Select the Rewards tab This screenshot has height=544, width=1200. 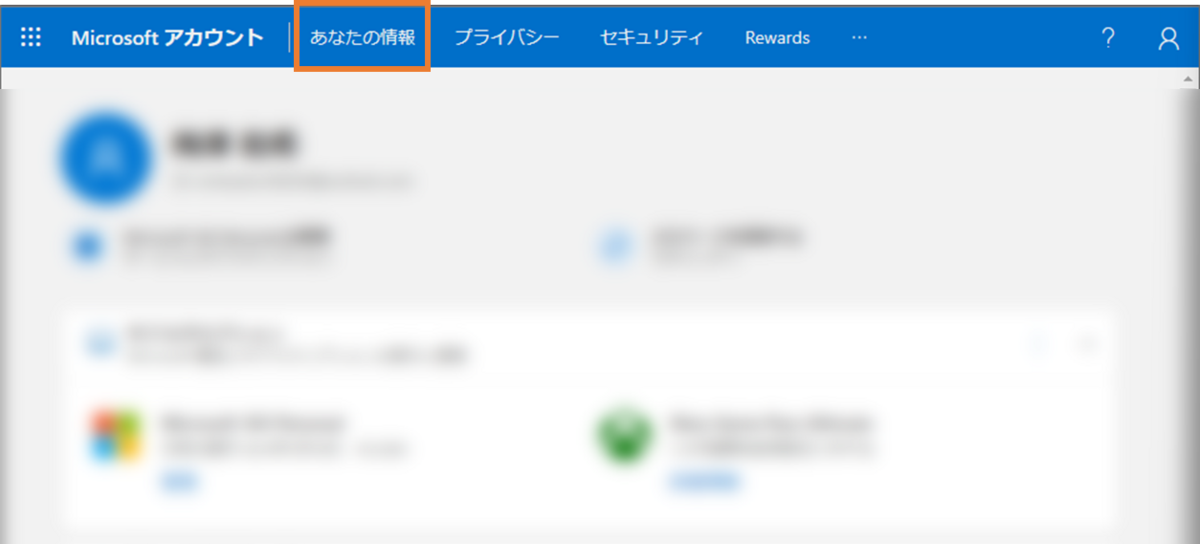click(777, 38)
